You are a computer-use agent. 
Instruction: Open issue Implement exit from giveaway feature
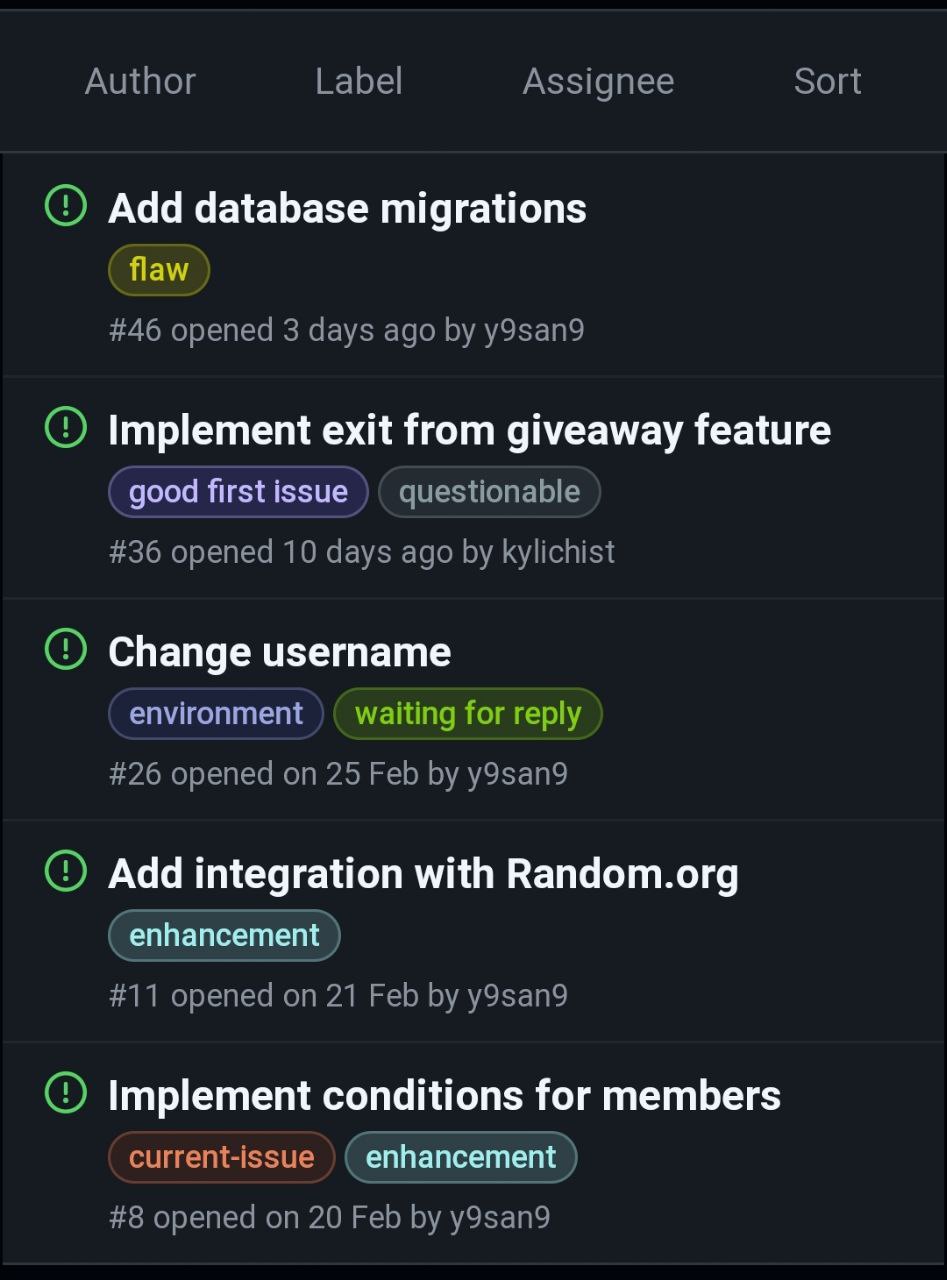[x=469, y=431]
